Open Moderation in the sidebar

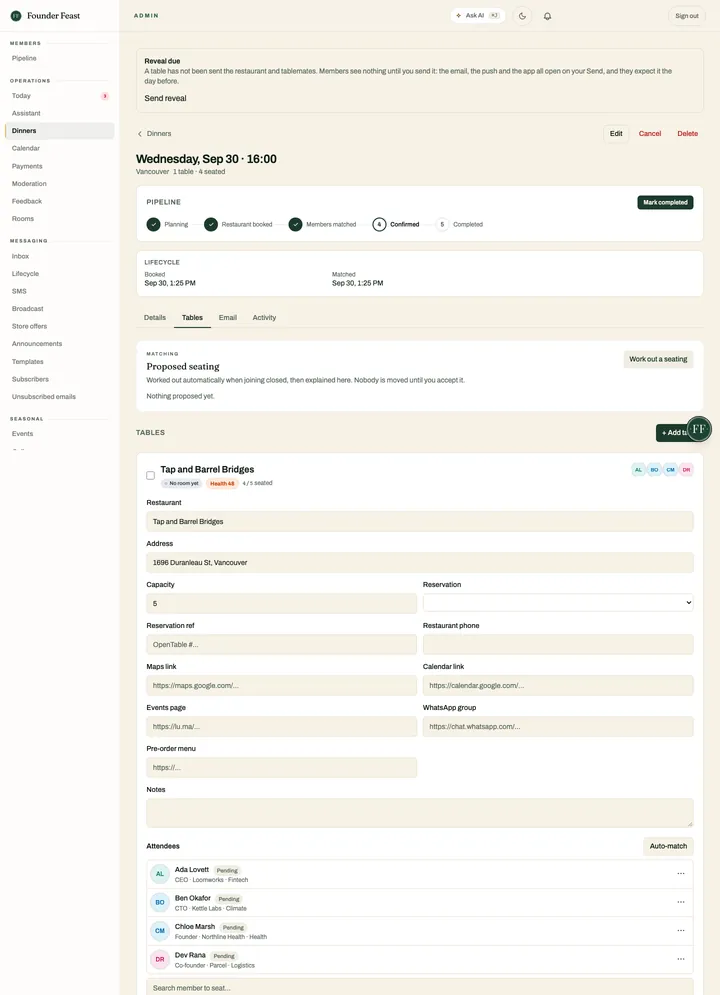59,184
